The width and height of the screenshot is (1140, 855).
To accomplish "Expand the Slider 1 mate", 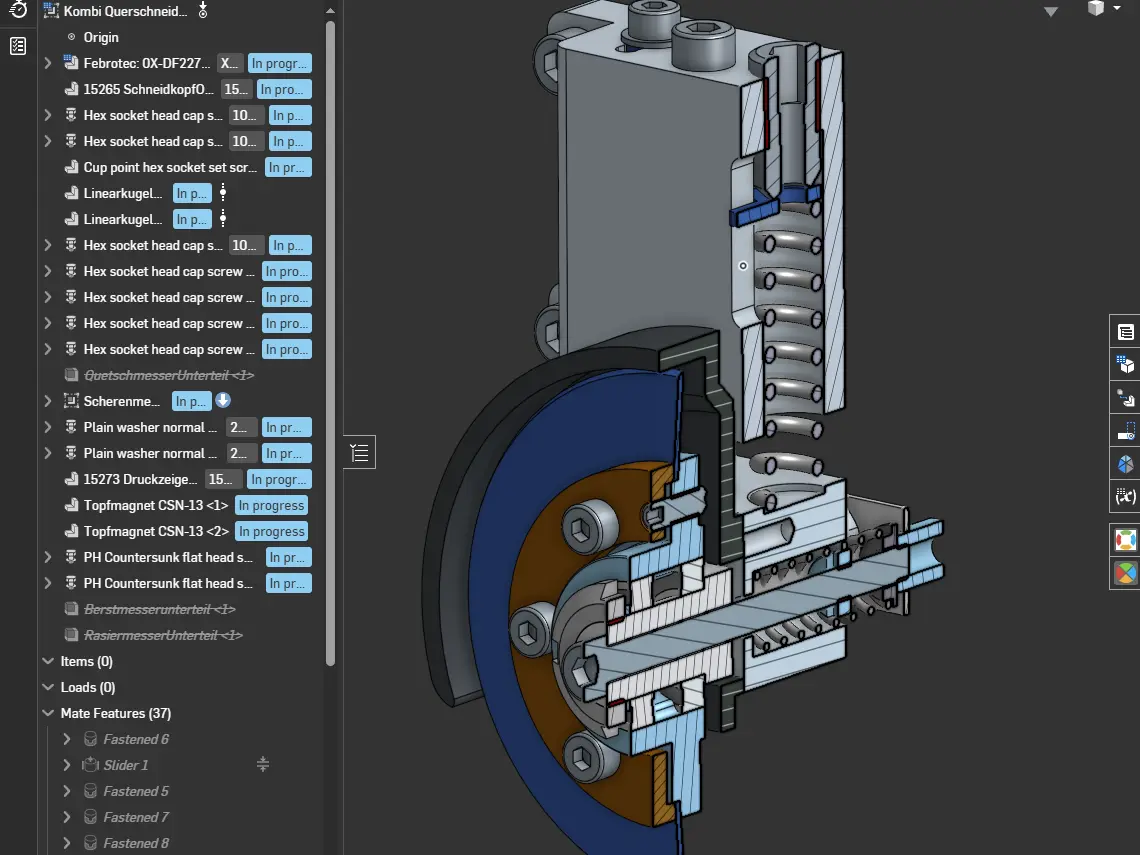I will (x=67, y=765).
